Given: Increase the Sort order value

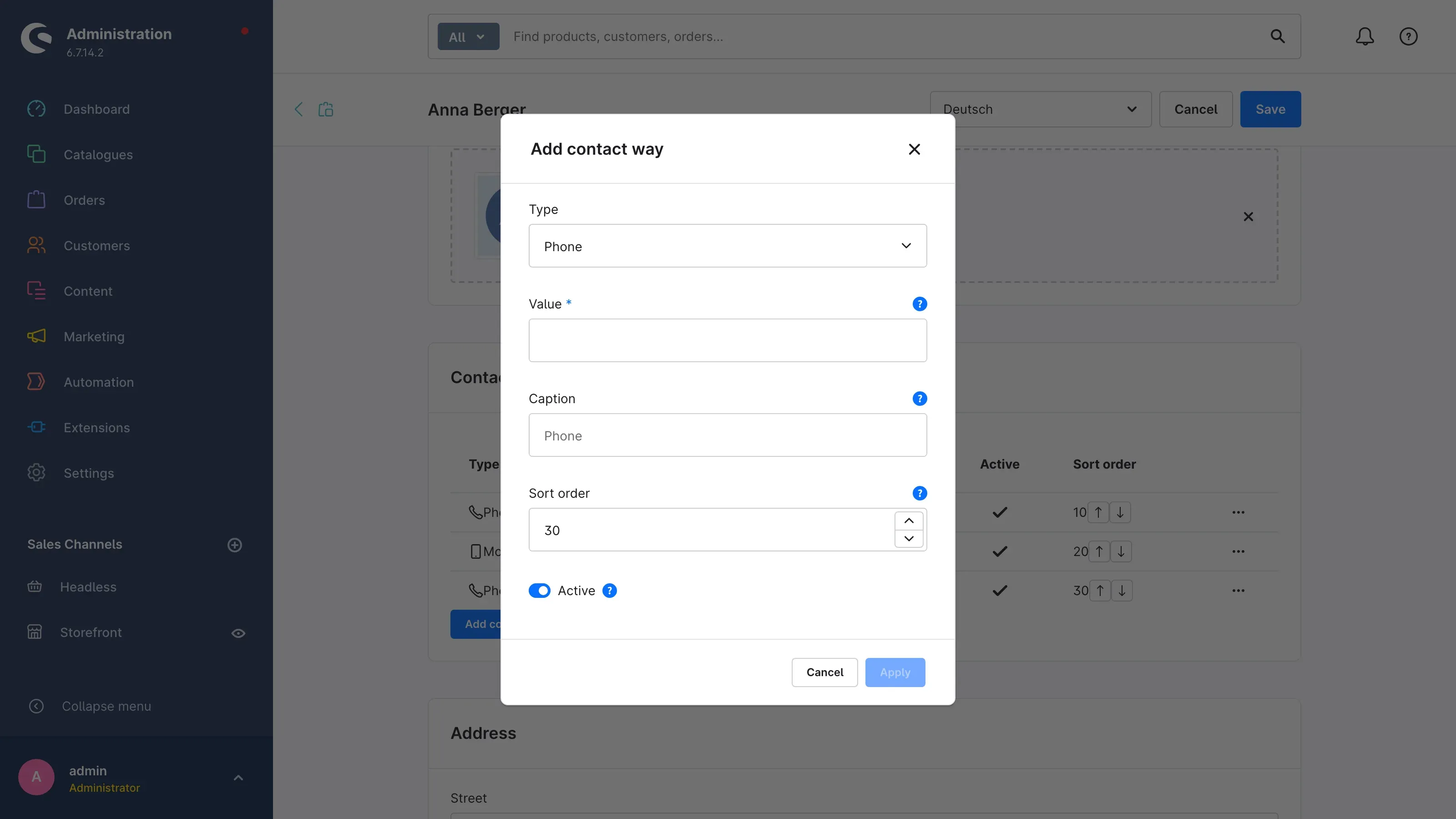Looking at the screenshot, I should (909, 521).
